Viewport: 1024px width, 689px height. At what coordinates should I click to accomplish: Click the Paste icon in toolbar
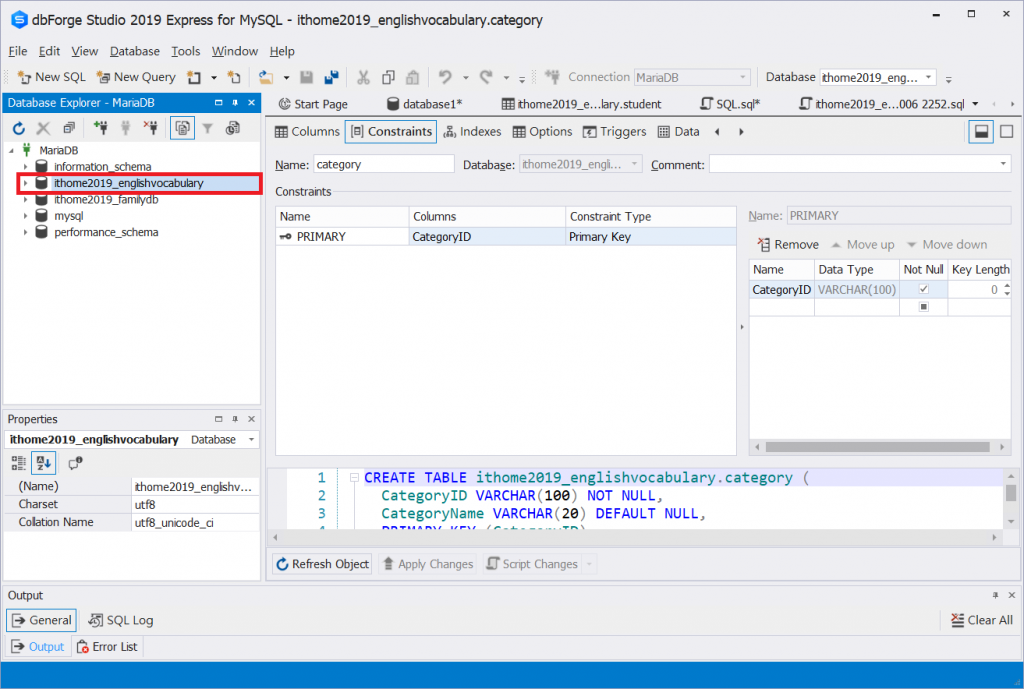pos(412,78)
